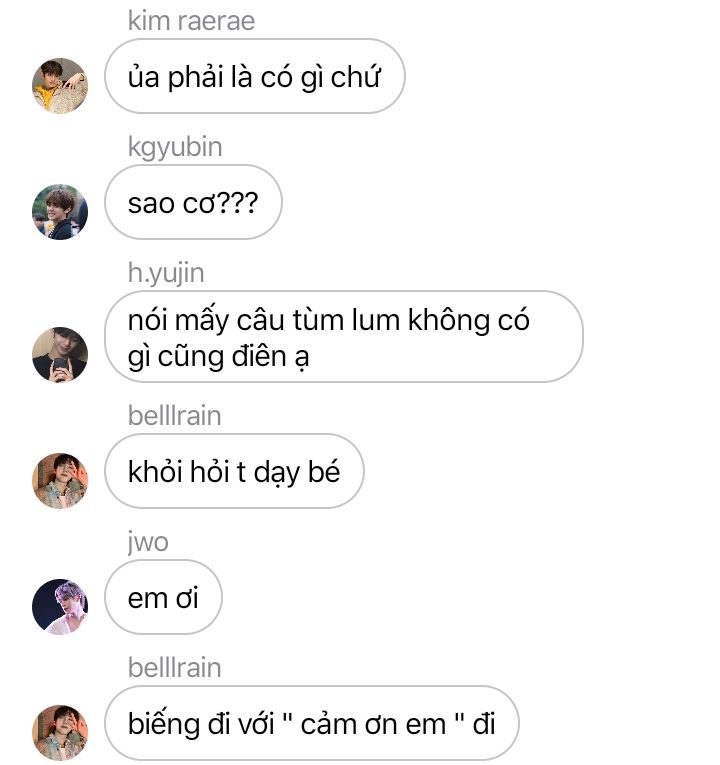Open jwo's profile avatar
This screenshot has height=765, width=720.
[60, 606]
